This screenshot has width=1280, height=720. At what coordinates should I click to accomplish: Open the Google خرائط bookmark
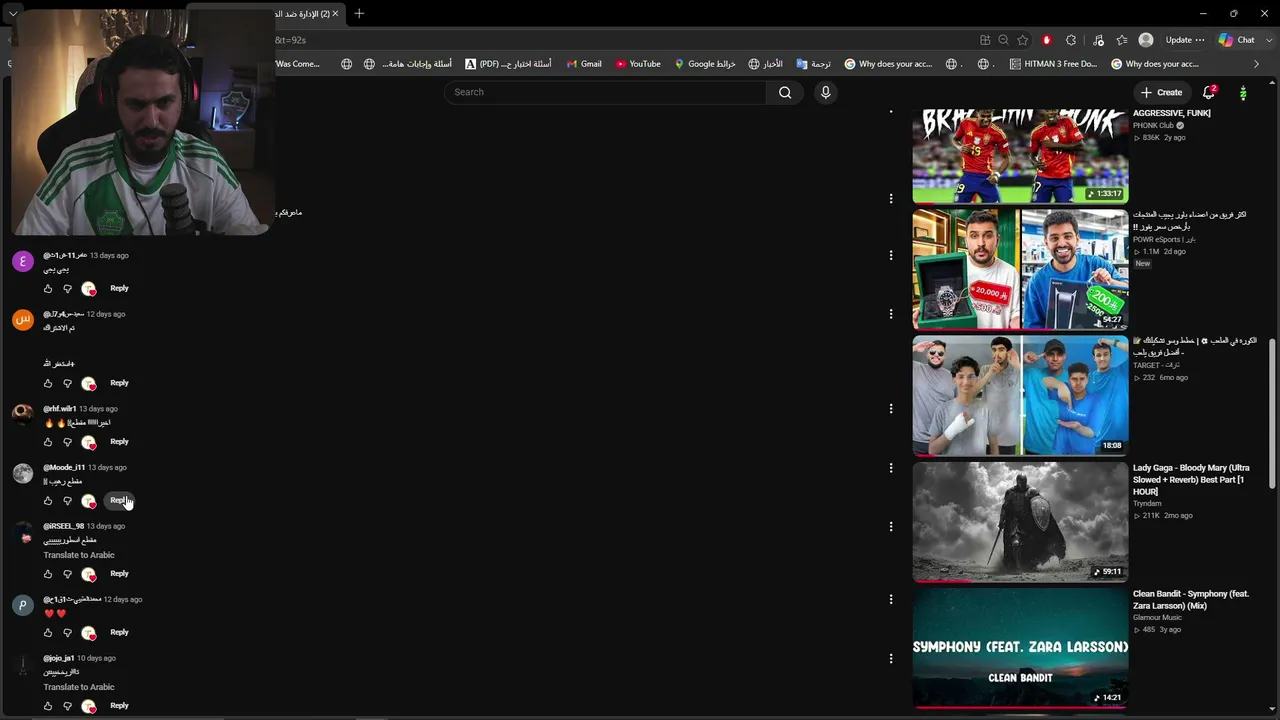[705, 64]
